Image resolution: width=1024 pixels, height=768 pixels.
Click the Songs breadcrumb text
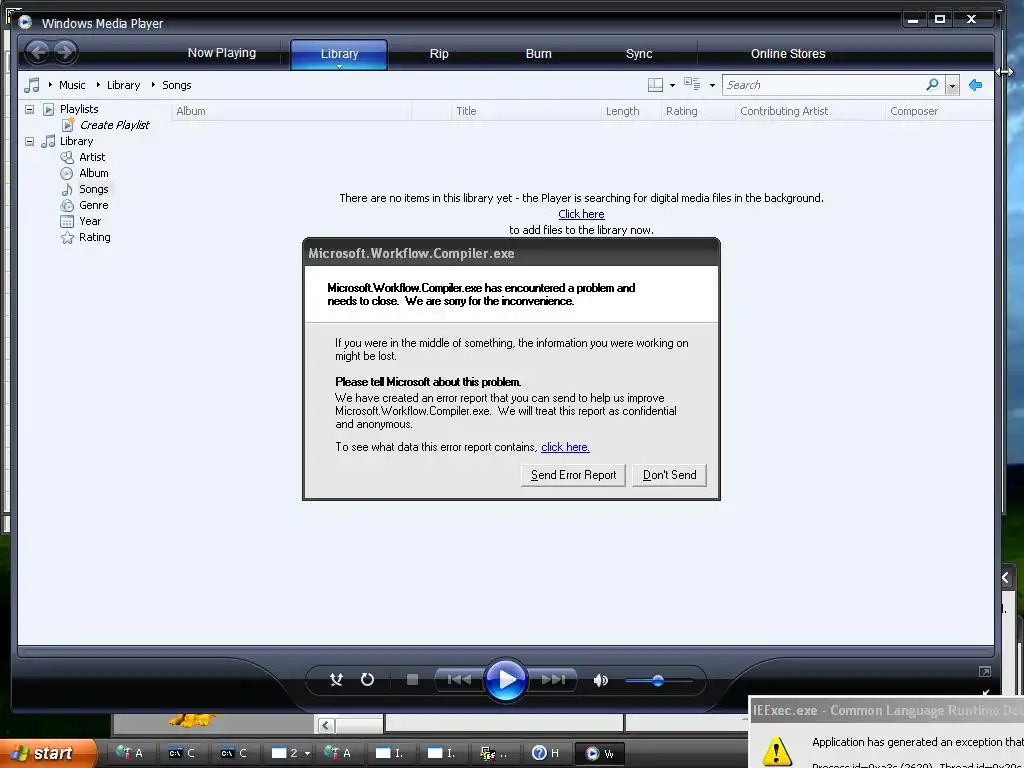[176, 85]
